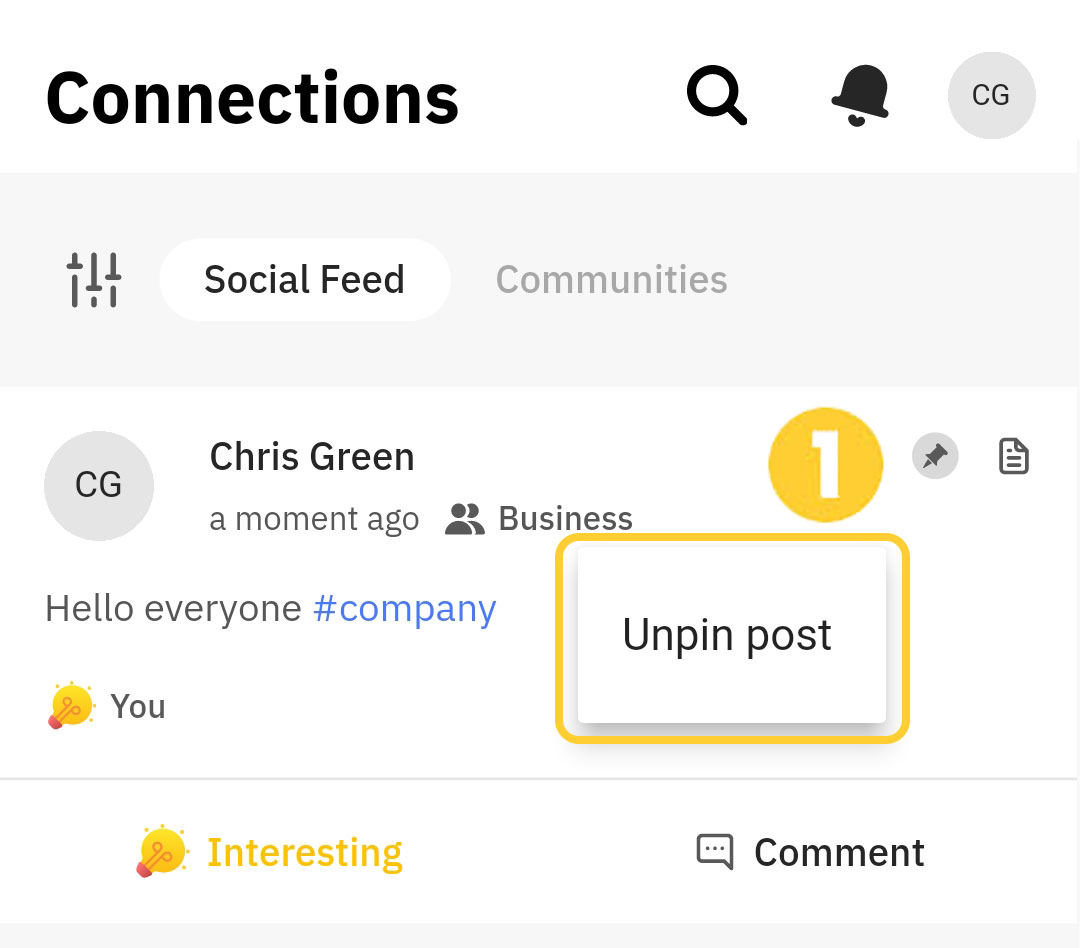Toggle the pin icon on post
This screenshot has height=948, width=1080.
pos(935,456)
